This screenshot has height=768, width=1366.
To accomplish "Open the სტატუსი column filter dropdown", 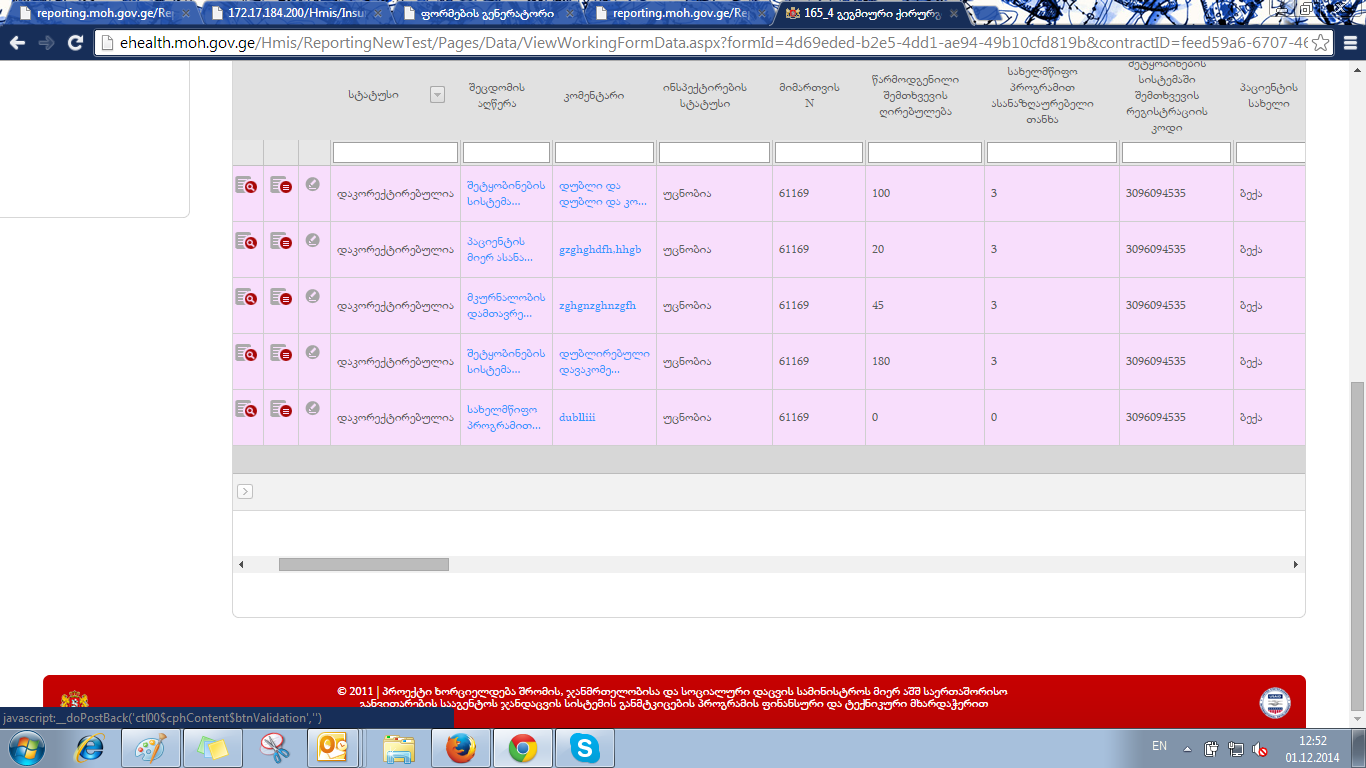I will 437,94.
